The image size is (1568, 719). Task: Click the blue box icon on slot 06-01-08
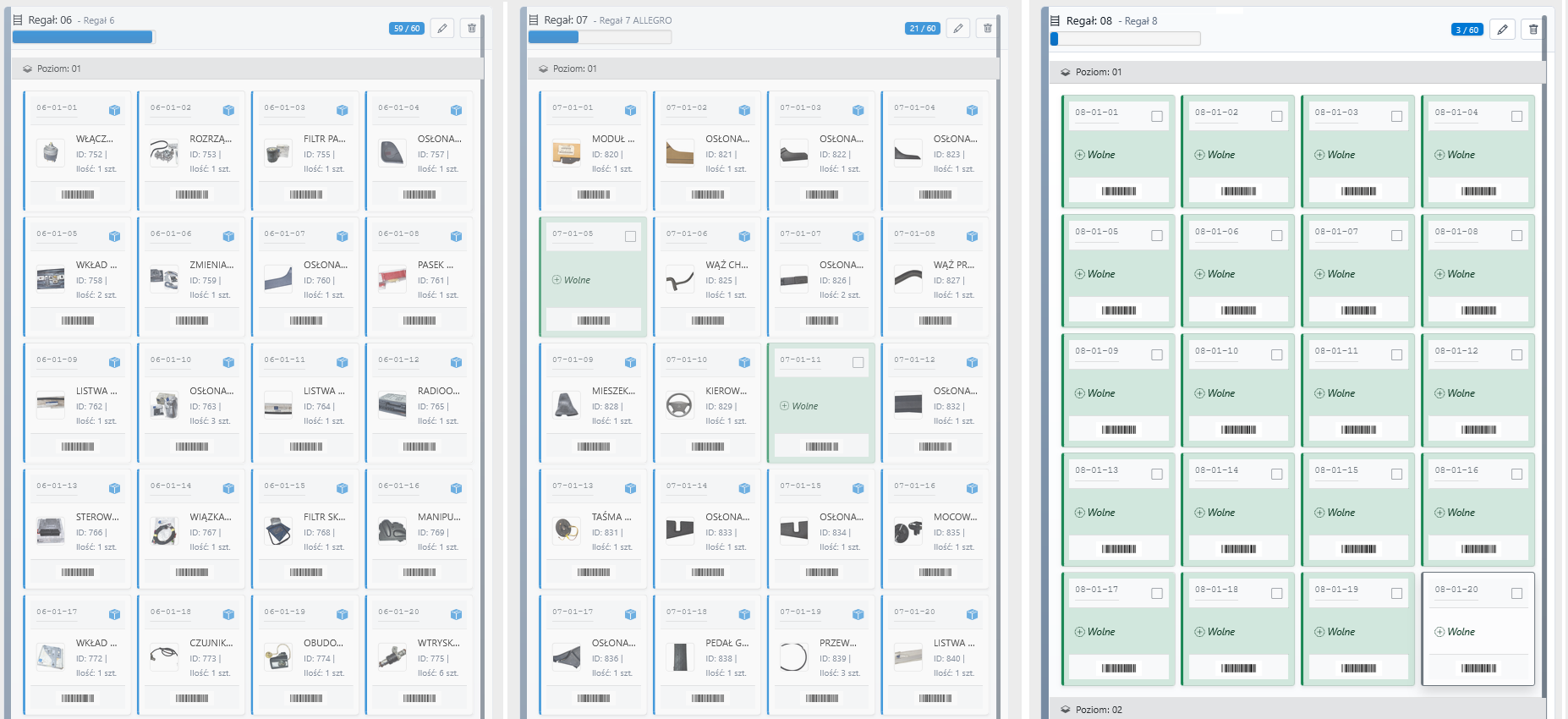pyautogui.click(x=456, y=236)
